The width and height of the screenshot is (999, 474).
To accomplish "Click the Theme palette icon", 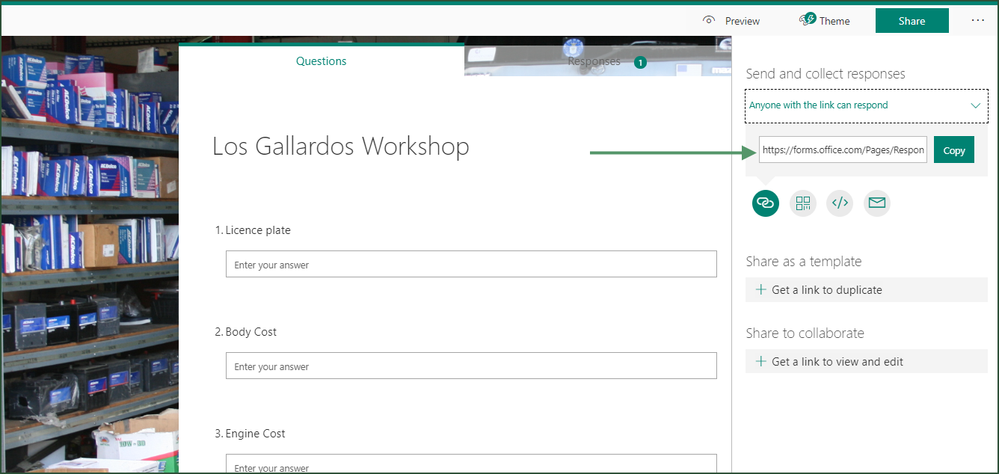I will pos(807,20).
